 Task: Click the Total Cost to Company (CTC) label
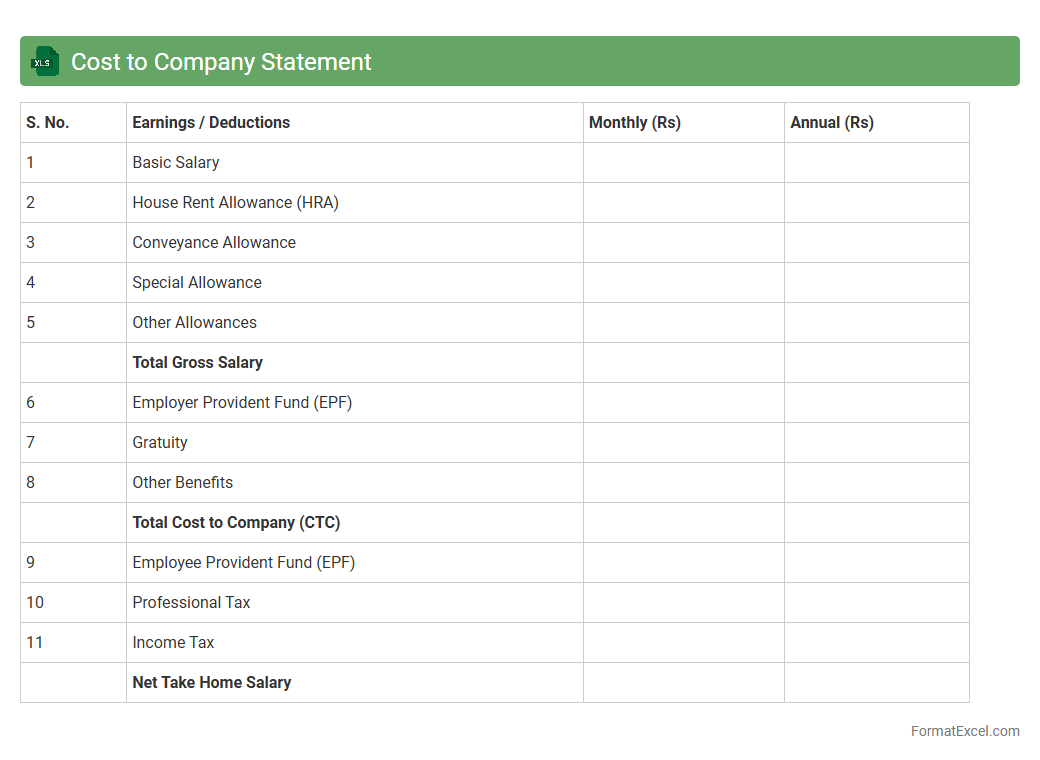354,522
